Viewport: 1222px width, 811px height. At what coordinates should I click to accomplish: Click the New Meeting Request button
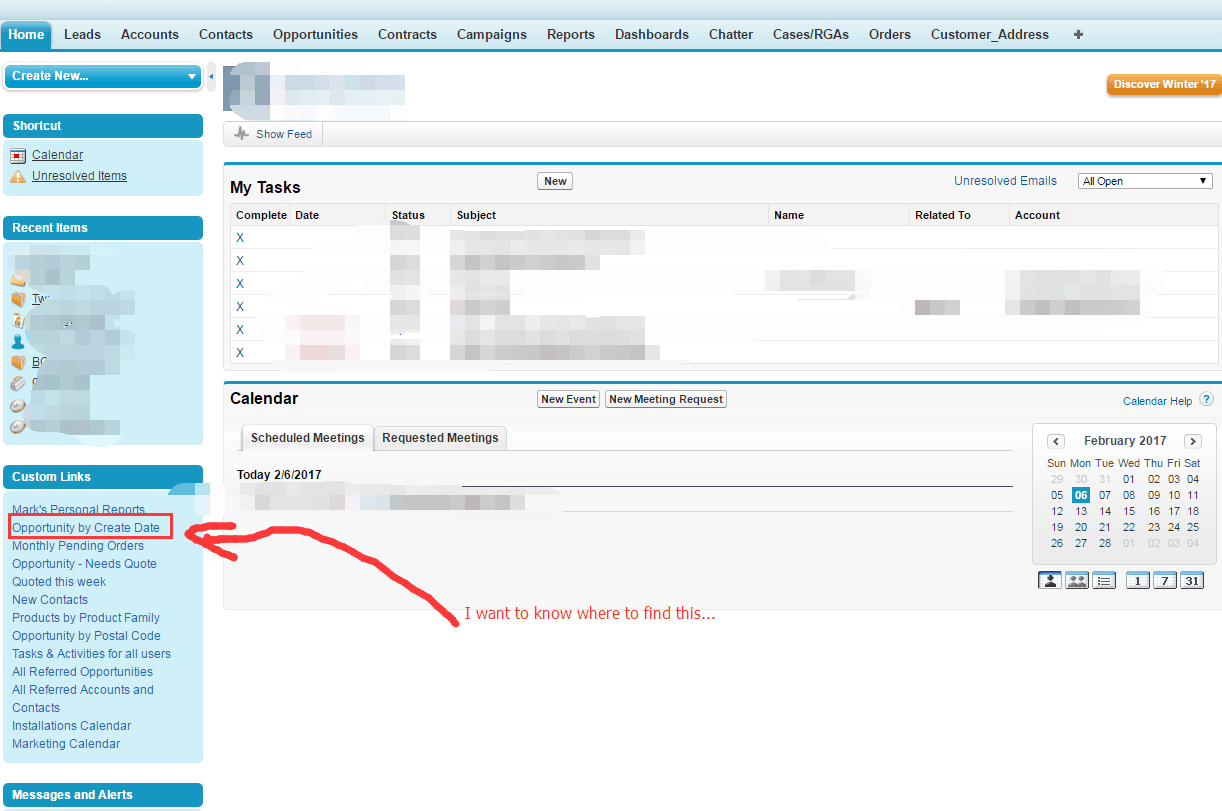coord(666,399)
